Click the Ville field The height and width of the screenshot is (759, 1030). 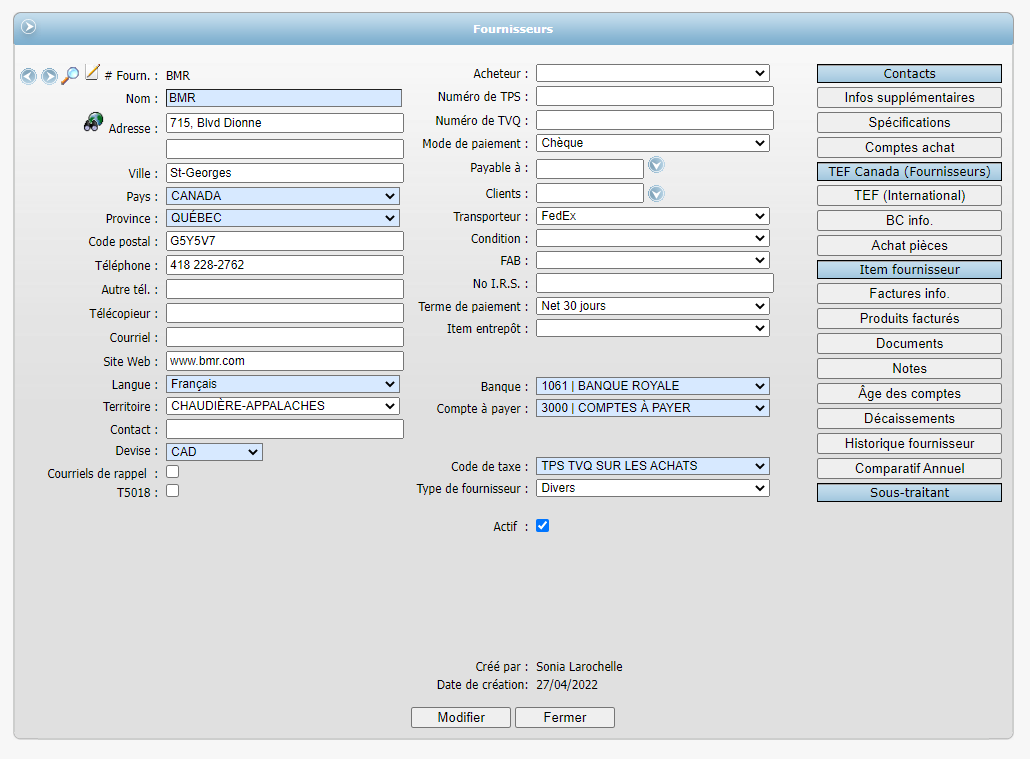coord(284,173)
